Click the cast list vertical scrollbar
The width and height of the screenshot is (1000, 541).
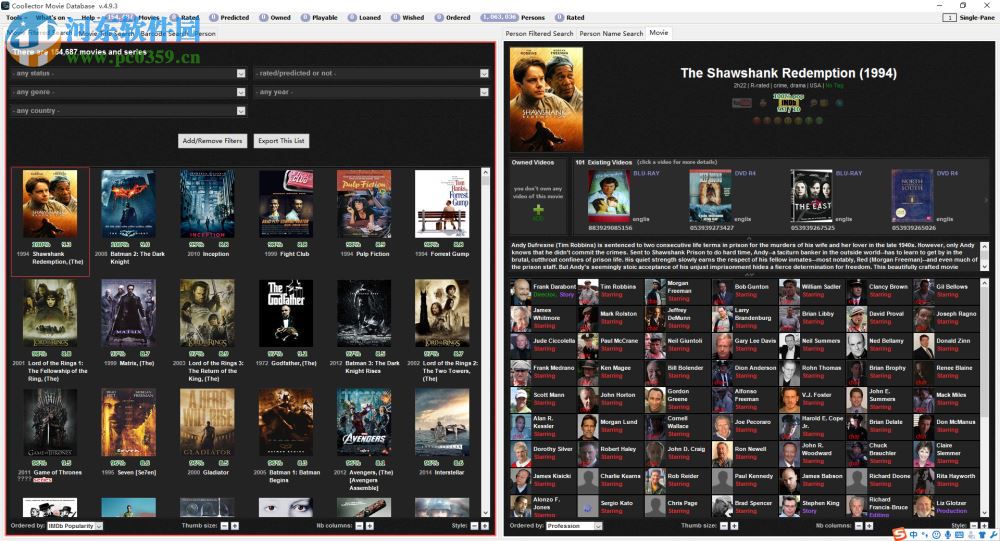tap(984, 397)
